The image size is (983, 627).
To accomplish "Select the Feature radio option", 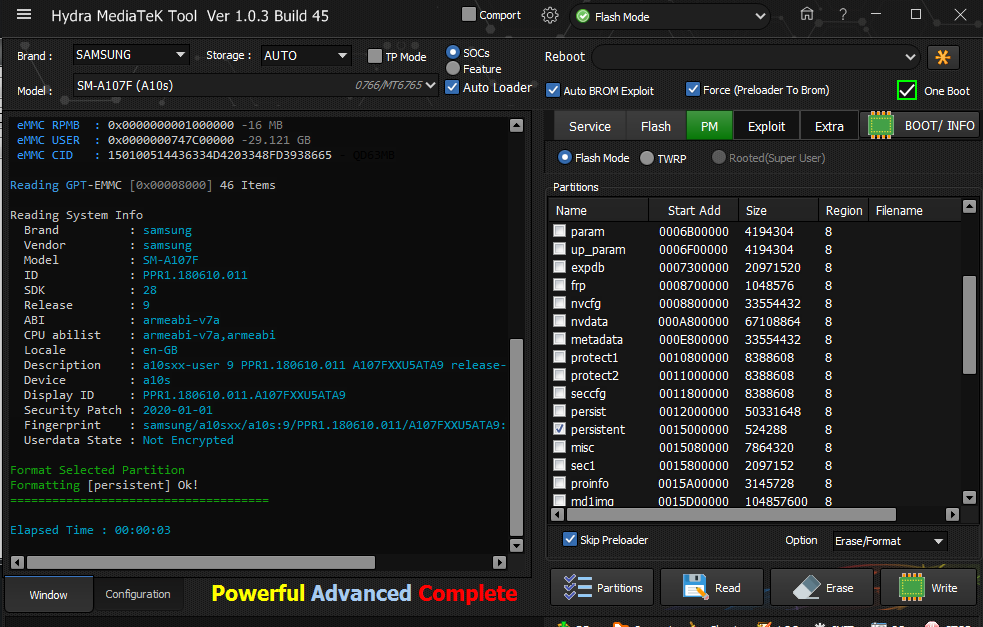I will click(x=453, y=68).
